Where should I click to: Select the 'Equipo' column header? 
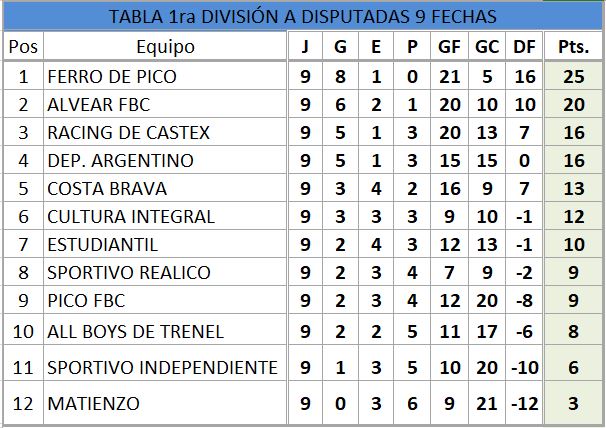pyautogui.click(x=165, y=47)
